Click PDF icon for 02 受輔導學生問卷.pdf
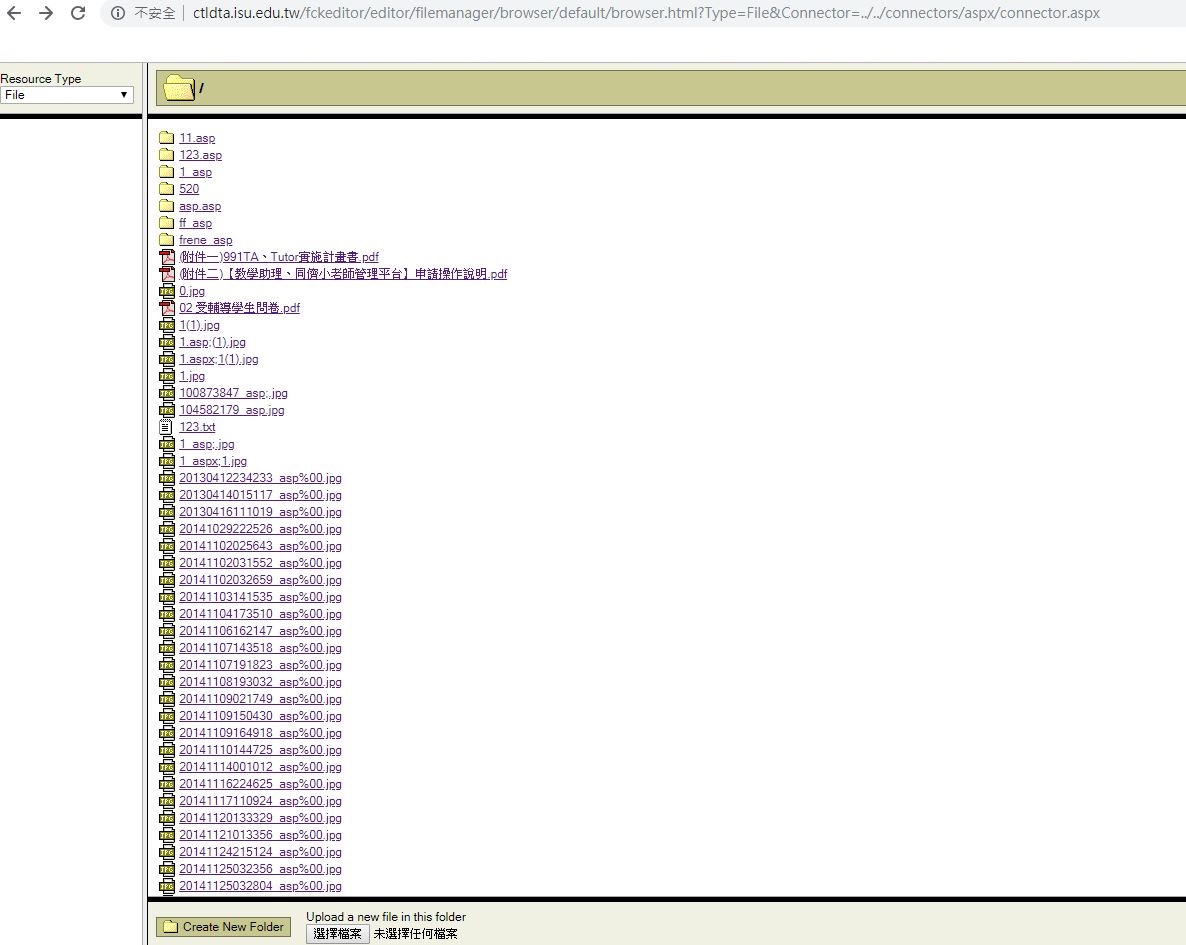1186x945 pixels. [166, 308]
